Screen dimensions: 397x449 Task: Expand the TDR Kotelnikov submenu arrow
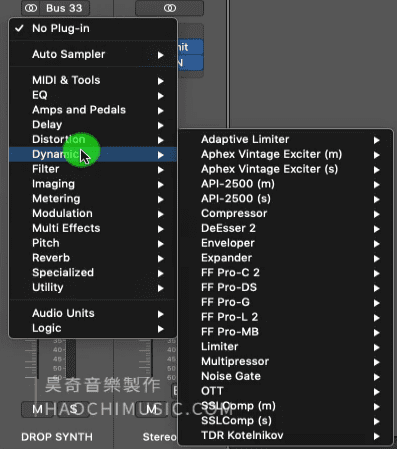377,436
